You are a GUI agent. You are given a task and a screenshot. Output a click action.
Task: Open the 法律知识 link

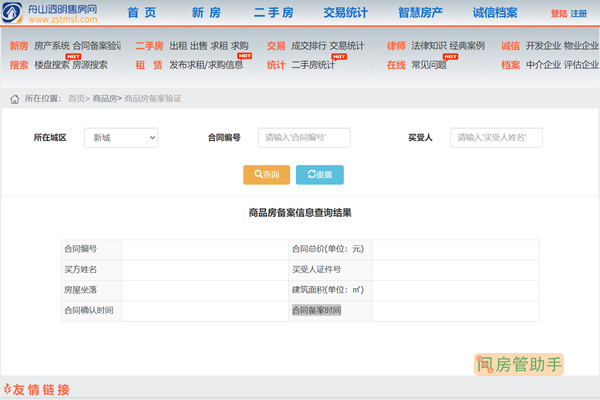[429, 46]
